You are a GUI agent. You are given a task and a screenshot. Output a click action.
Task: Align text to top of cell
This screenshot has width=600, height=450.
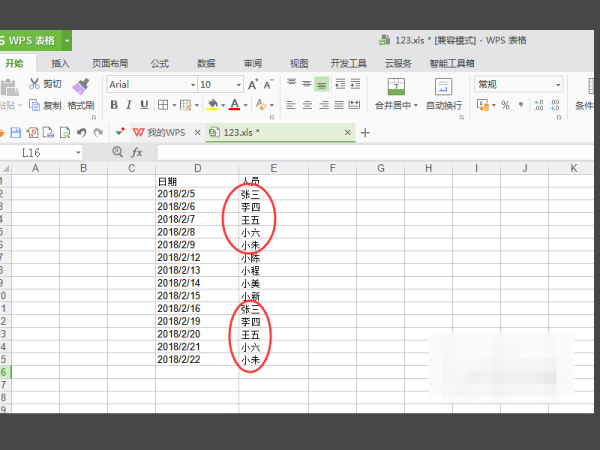(x=292, y=84)
